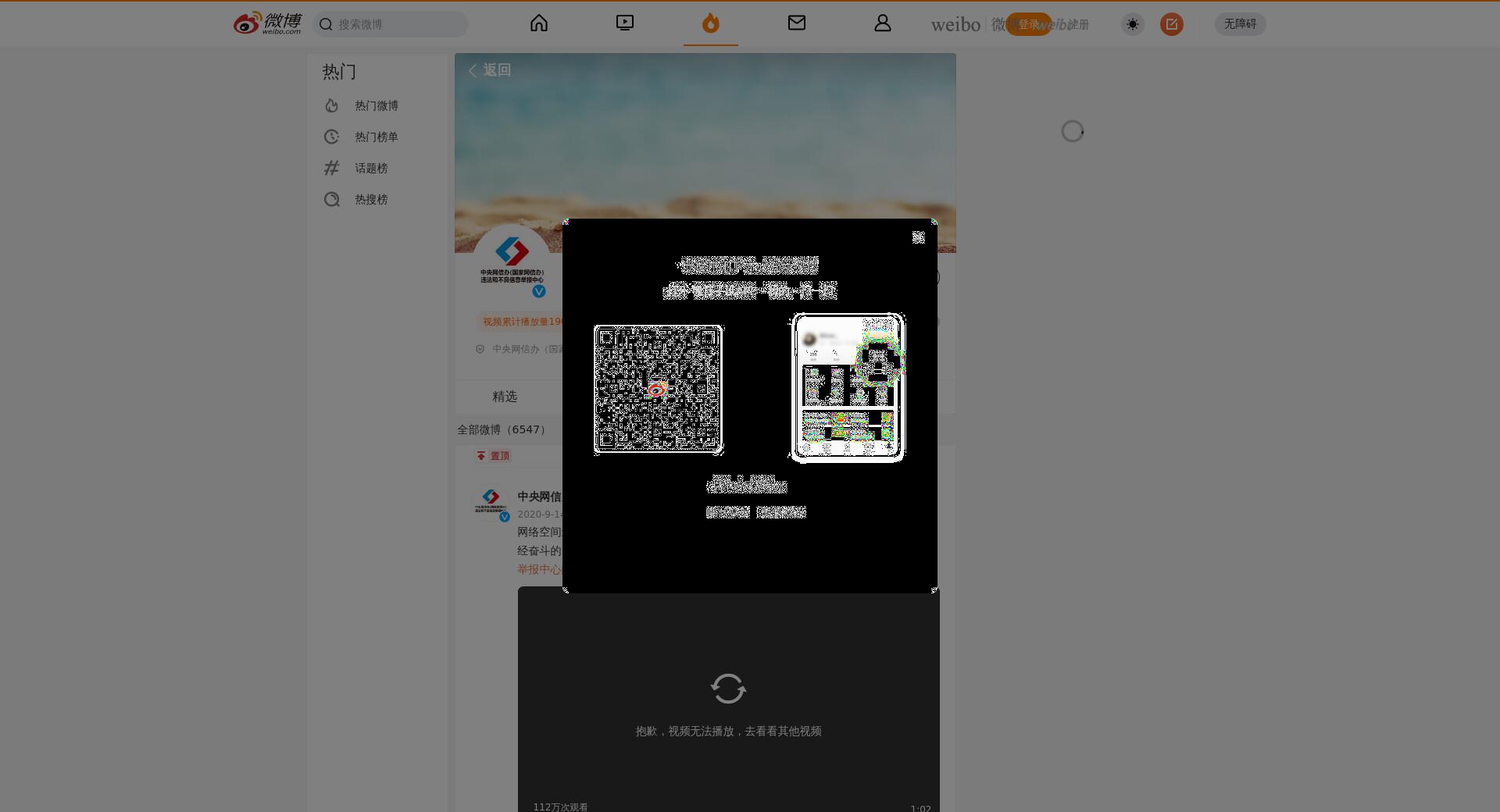
Task: Click the phone screenshot illustration in the dialog
Action: tap(848, 388)
